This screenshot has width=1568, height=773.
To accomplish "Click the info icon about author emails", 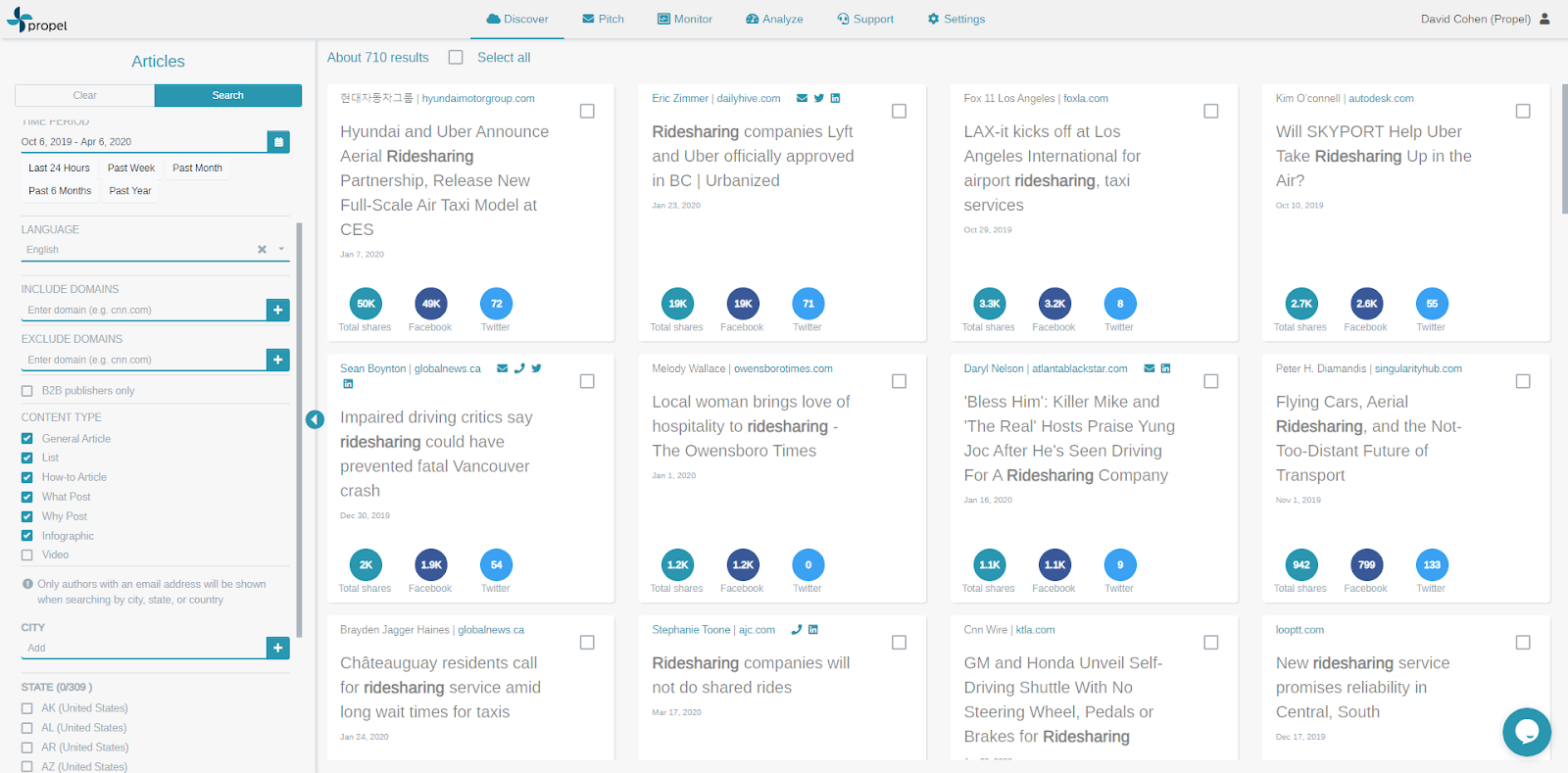I will click(27, 584).
